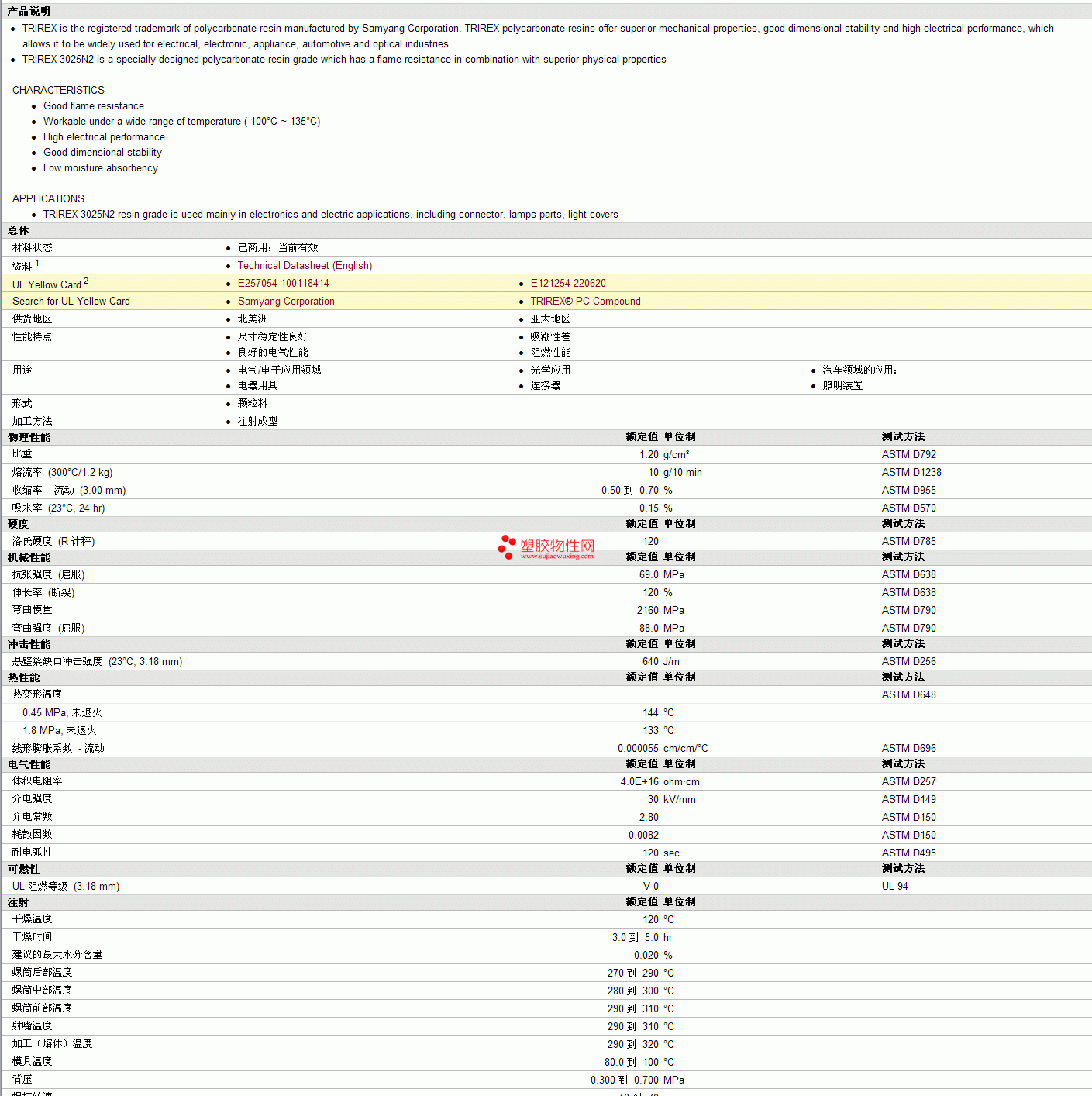Search Yellow Card for Samyang Corporation

coord(286,301)
